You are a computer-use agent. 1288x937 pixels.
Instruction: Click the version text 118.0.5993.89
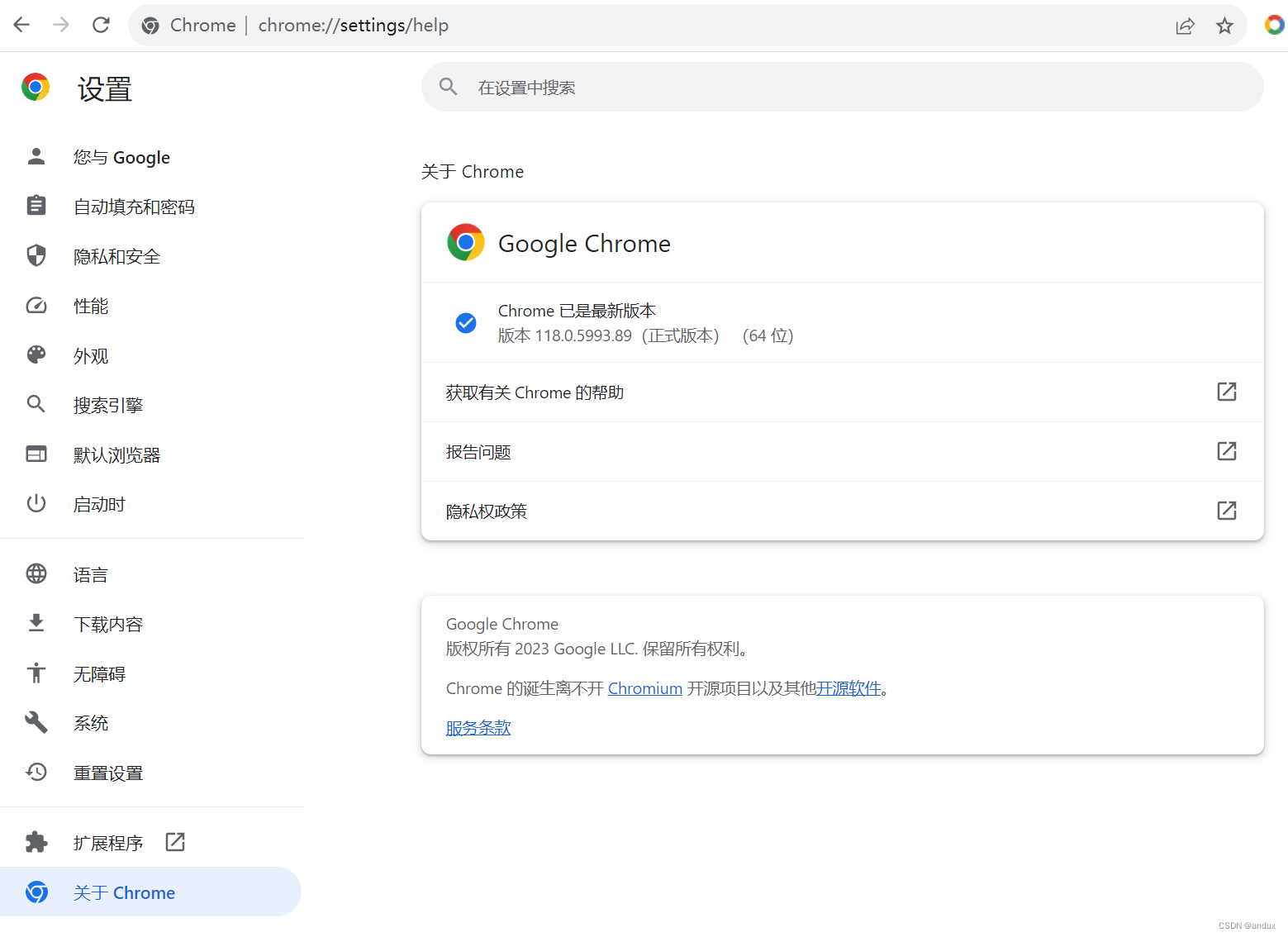[583, 335]
